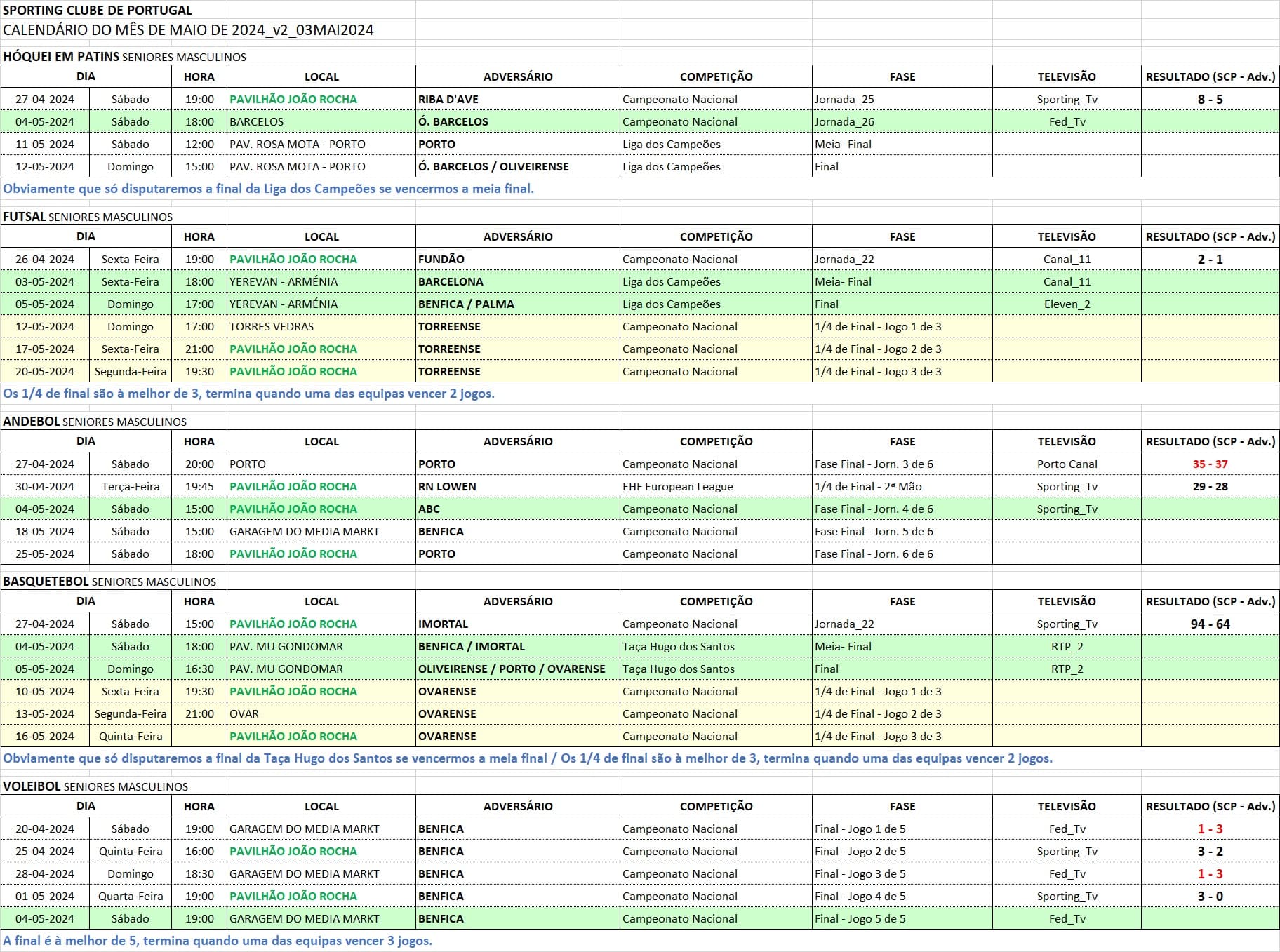Screen dimensions: 1280x952
Task: Click the '18:30' hour cell in voleibol table
Action: (199, 873)
